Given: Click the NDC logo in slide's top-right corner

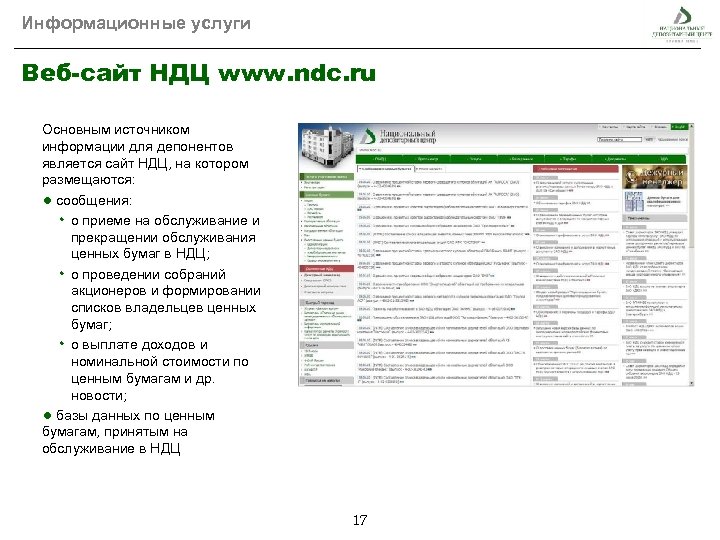Looking at the screenshot, I should [682, 25].
